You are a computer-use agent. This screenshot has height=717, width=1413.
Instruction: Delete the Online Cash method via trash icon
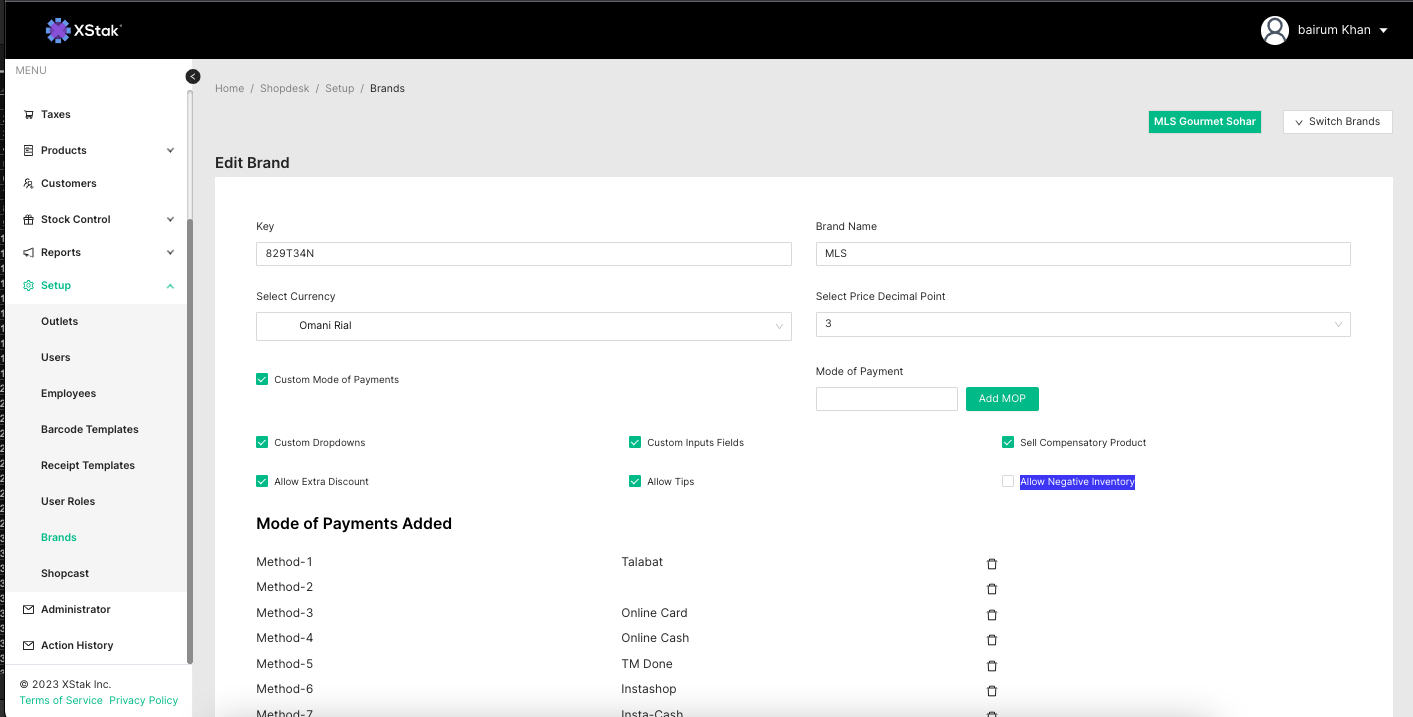pos(992,640)
